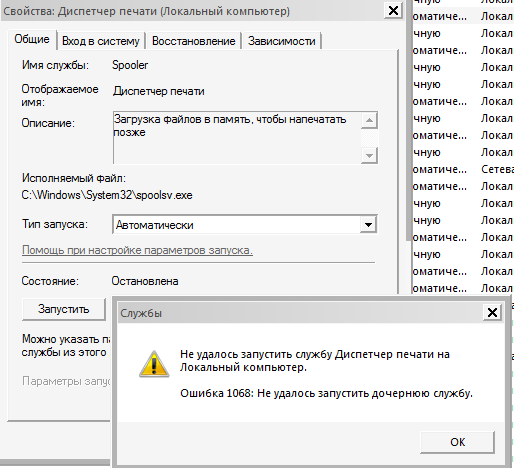This screenshot has width=514, height=468.
Task: Click the yellow warning icon in error dialog
Action: 154,364
